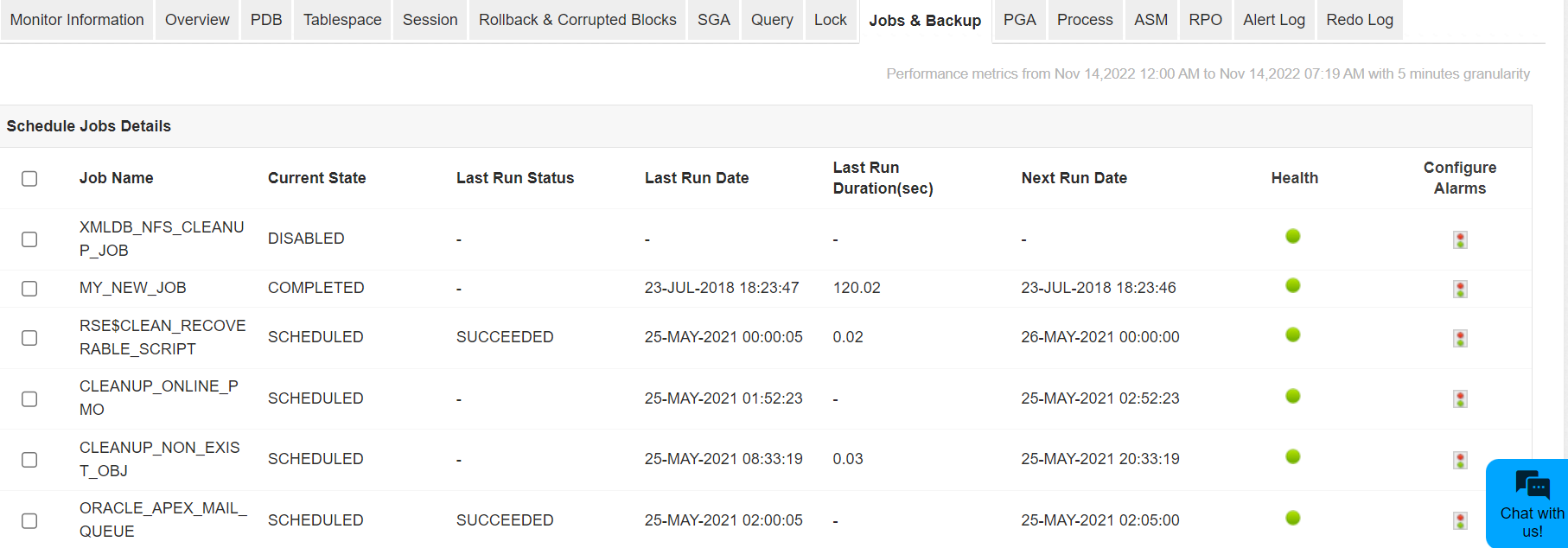Configure alarms for RSE$CLEAN_RECOVERABLE_SCRIPT job

click(1460, 338)
